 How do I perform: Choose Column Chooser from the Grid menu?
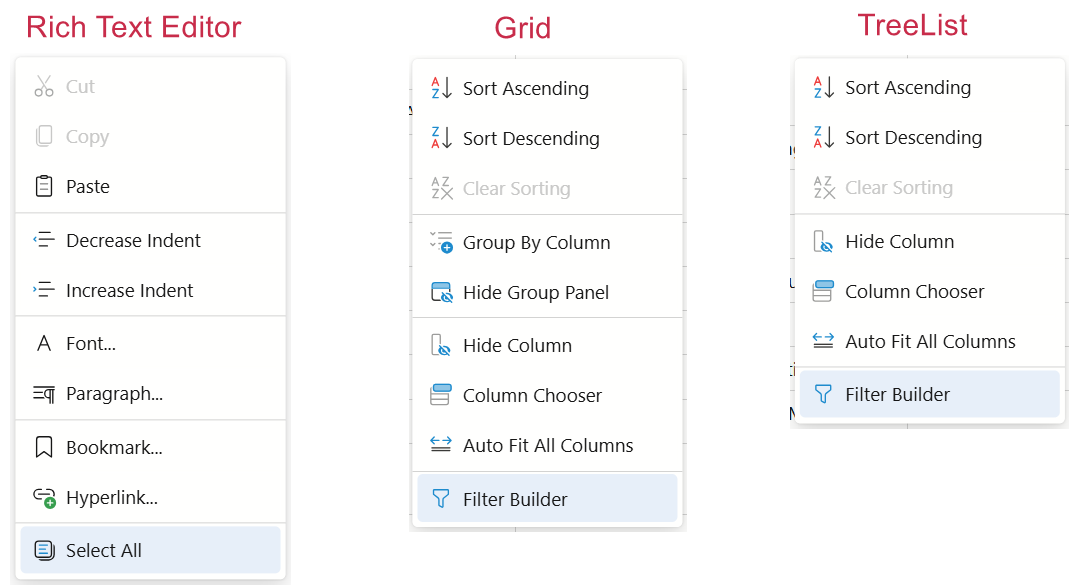(532, 395)
